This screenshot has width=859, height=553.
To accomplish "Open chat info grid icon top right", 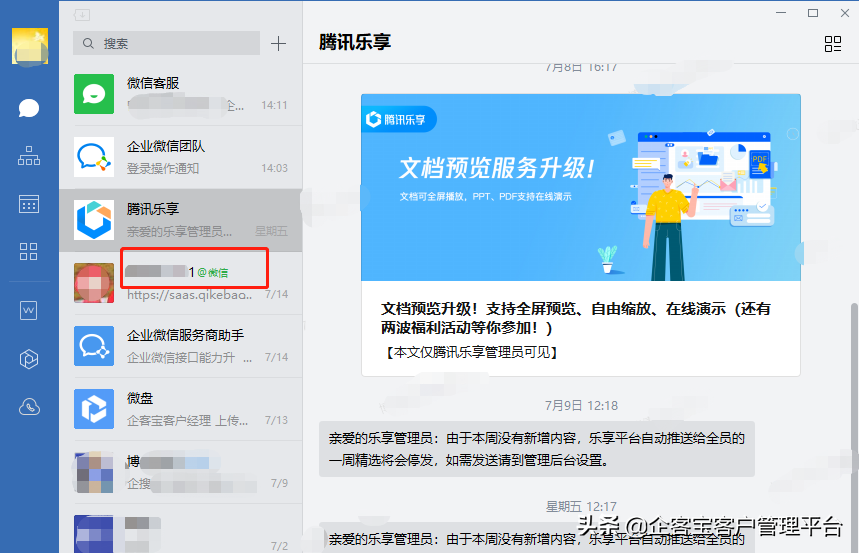I will click(x=833, y=44).
